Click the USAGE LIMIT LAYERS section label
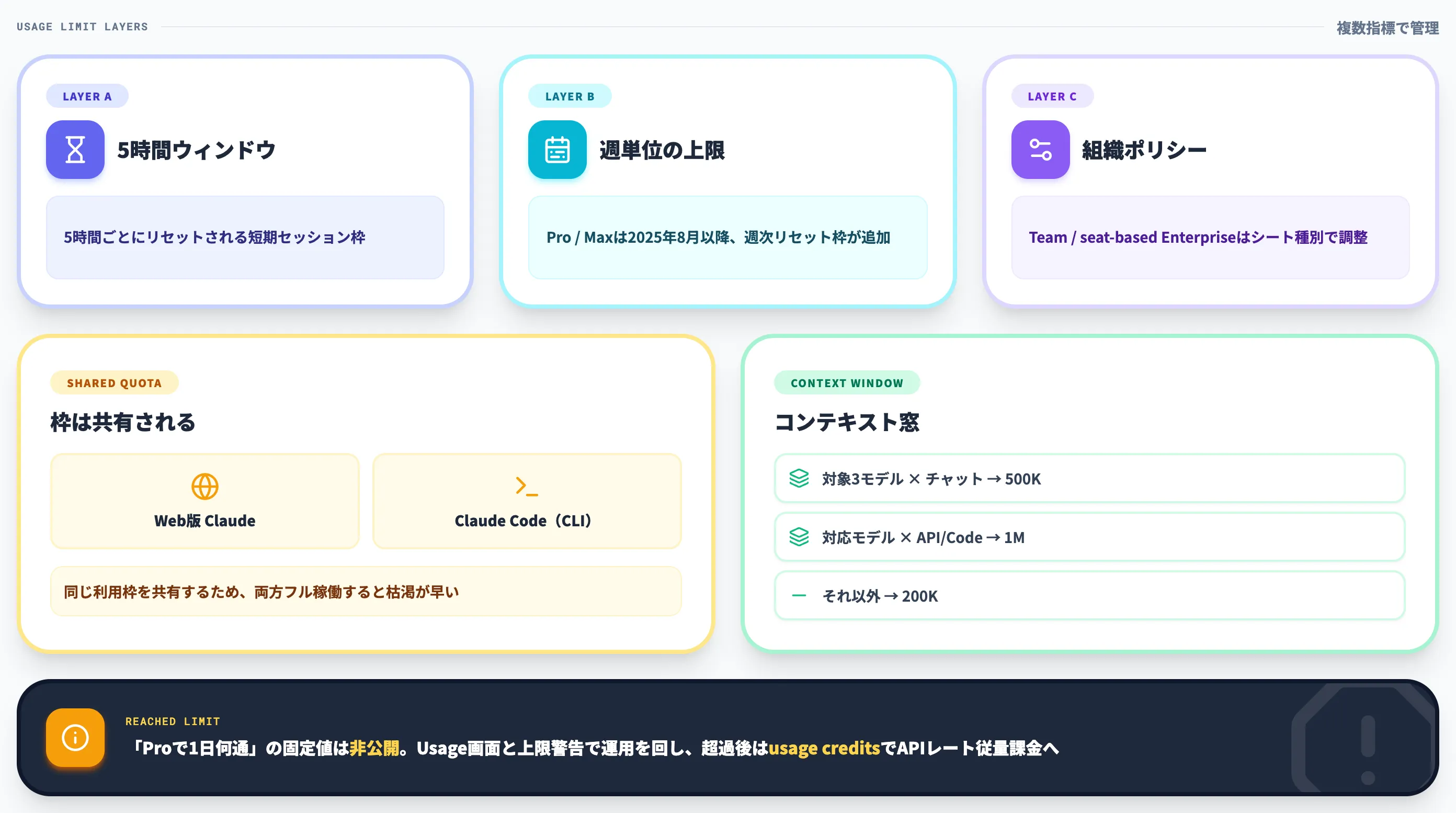Image resolution: width=1456 pixels, height=813 pixels. pos(83,27)
